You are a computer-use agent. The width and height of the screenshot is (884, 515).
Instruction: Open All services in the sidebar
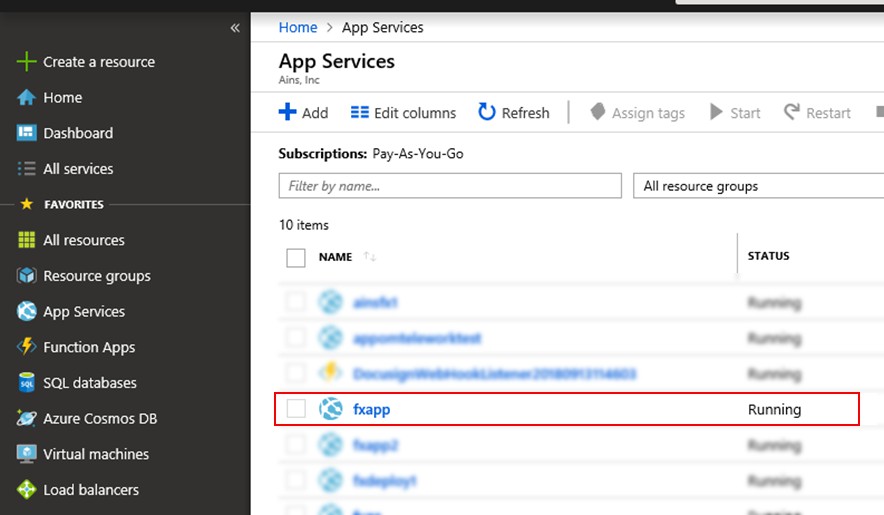[78, 169]
